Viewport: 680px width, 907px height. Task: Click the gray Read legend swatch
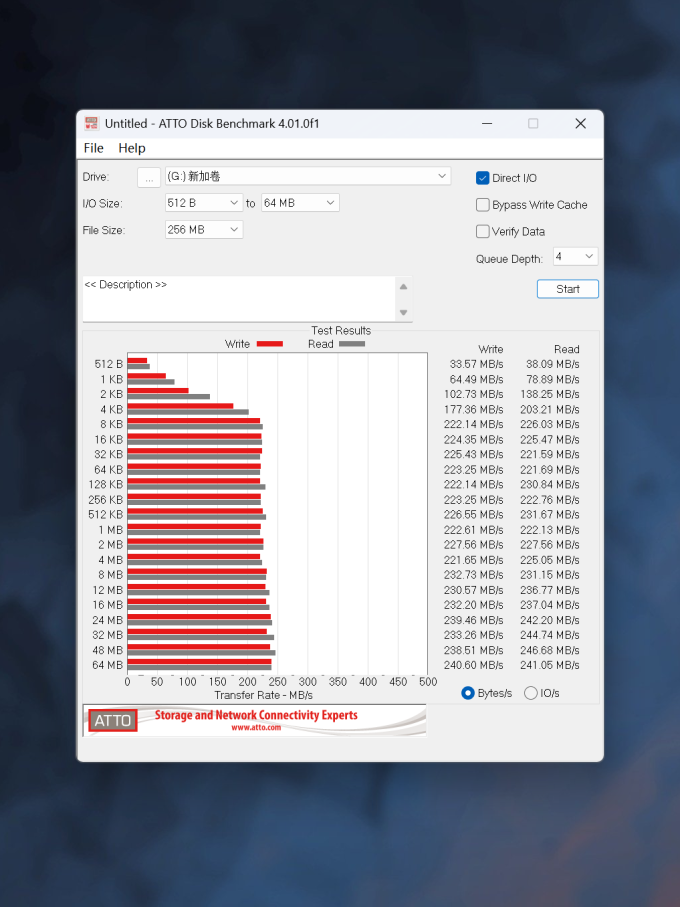point(352,344)
